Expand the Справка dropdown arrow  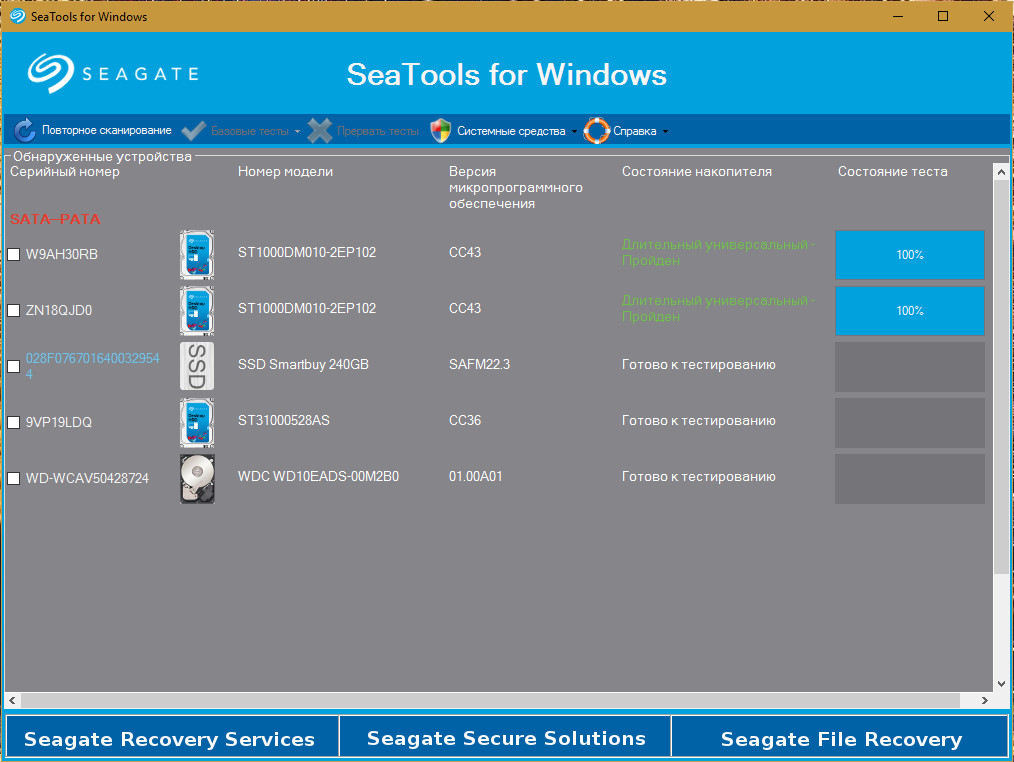[x=665, y=131]
